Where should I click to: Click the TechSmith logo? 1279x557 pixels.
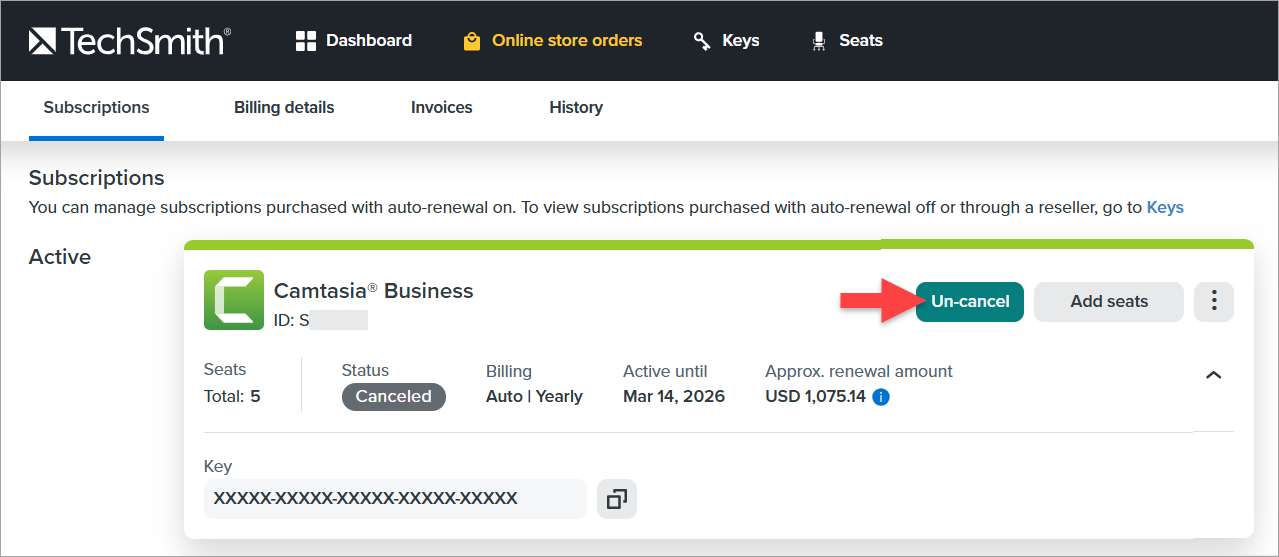[x=130, y=41]
